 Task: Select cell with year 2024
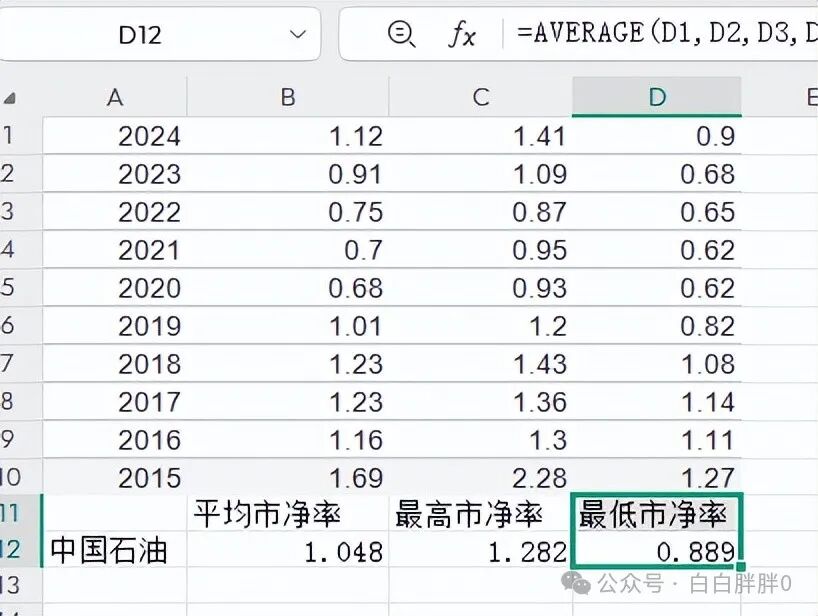[x=115, y=136]
